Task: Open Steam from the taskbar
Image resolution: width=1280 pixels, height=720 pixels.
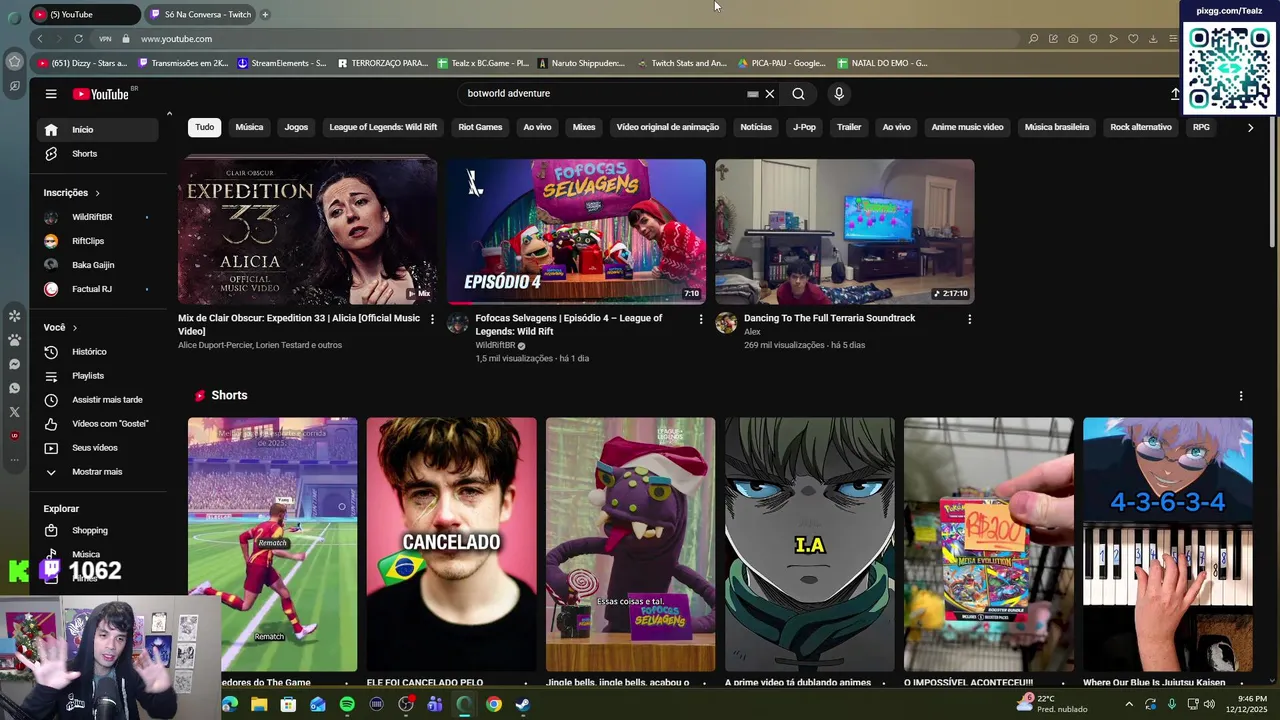Action: tap(522, 704)
